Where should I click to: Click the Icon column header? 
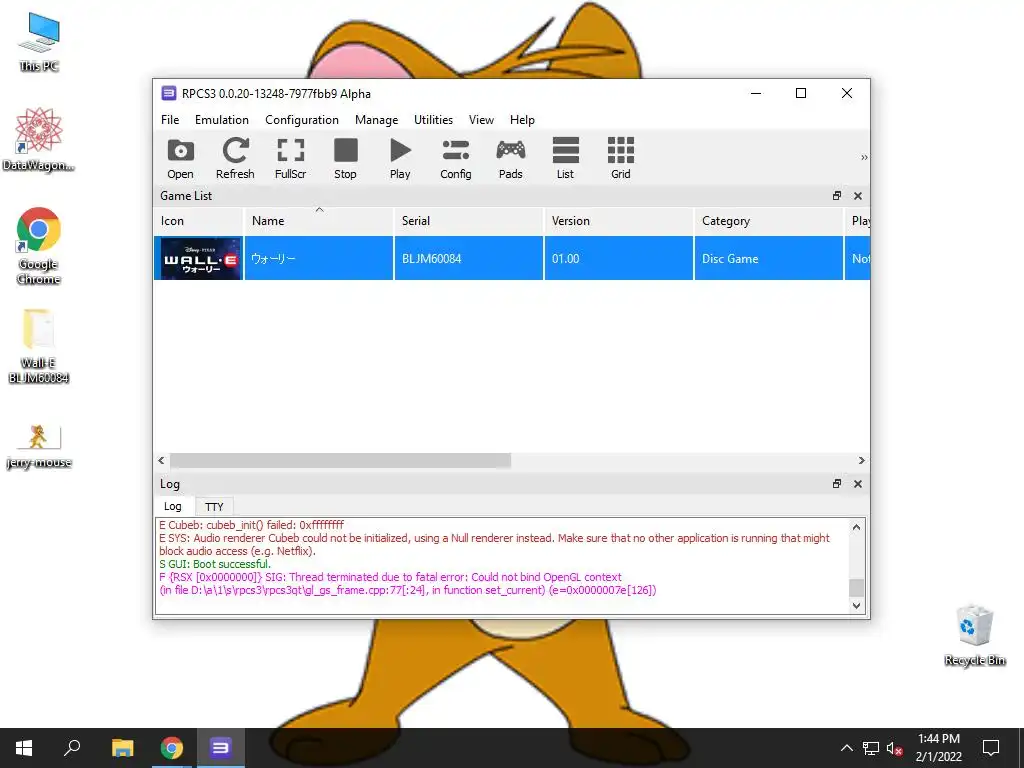tap(199, 221)
